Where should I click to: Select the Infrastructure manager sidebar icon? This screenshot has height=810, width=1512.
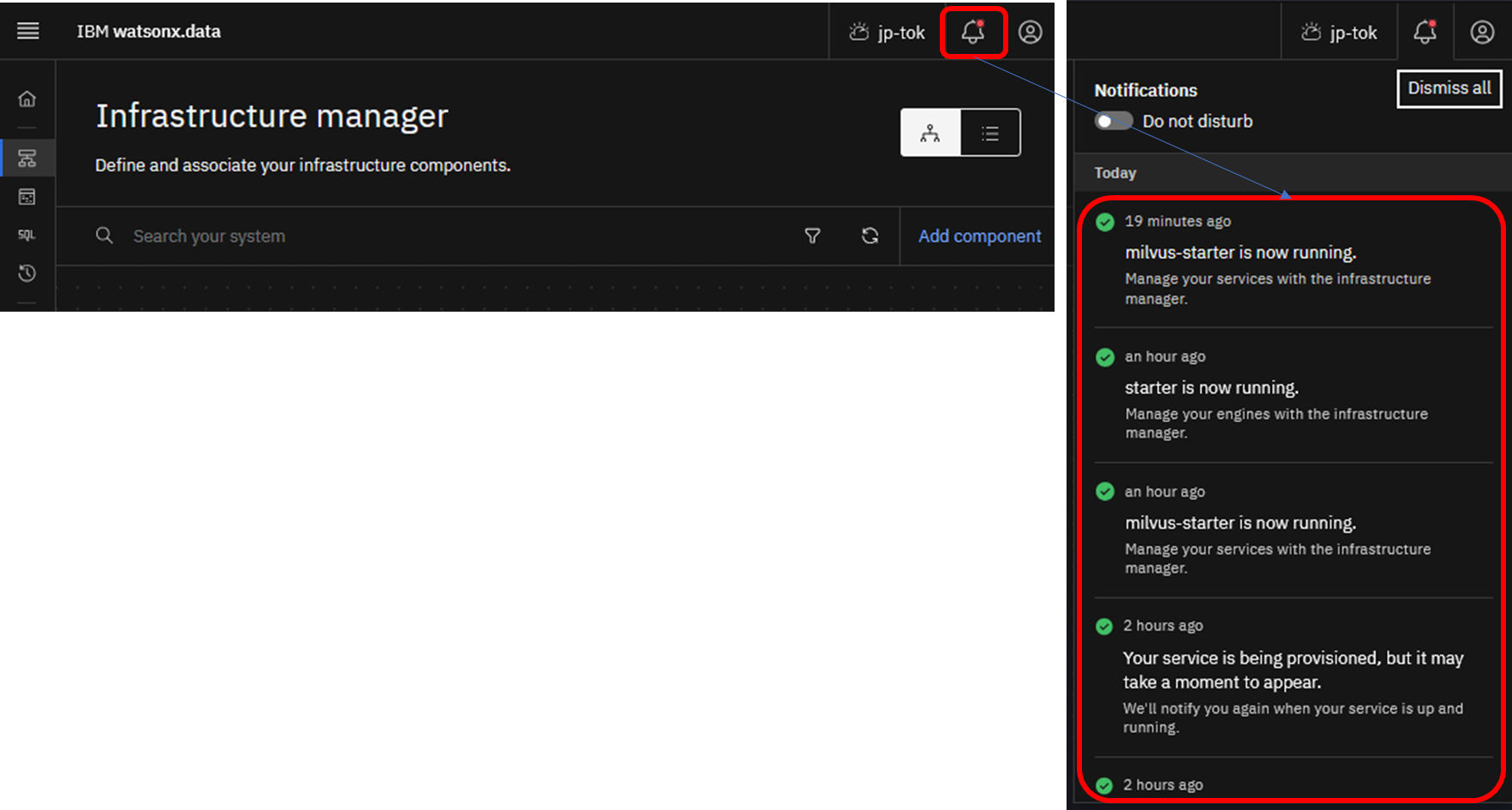tap(27, 158)
